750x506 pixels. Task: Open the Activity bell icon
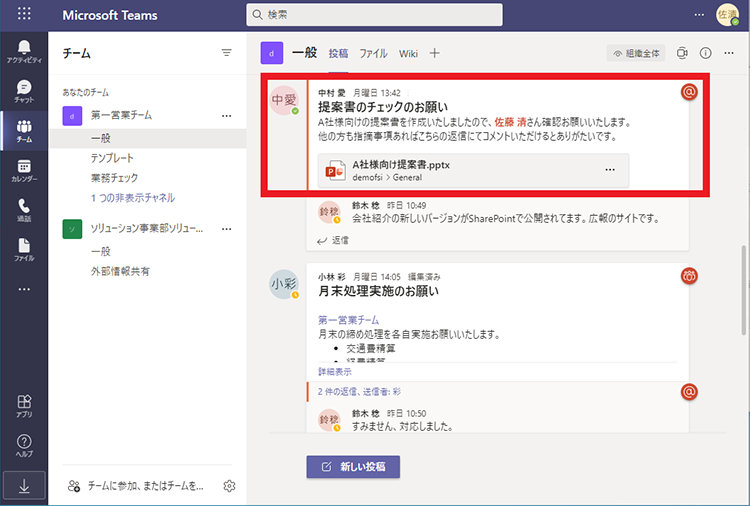click(24, 51)
